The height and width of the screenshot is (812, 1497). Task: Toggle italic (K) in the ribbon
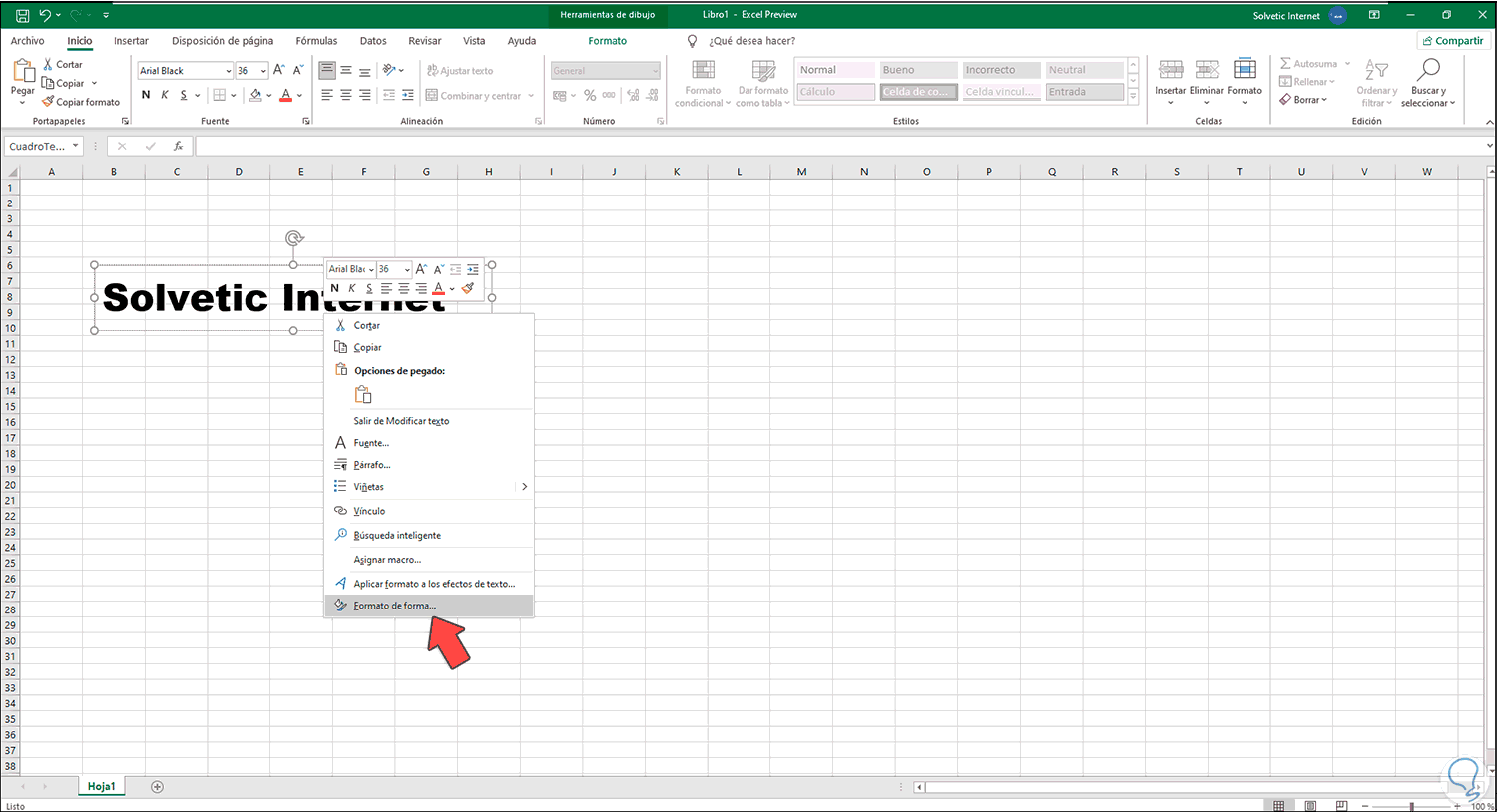[x=165, y=95]
